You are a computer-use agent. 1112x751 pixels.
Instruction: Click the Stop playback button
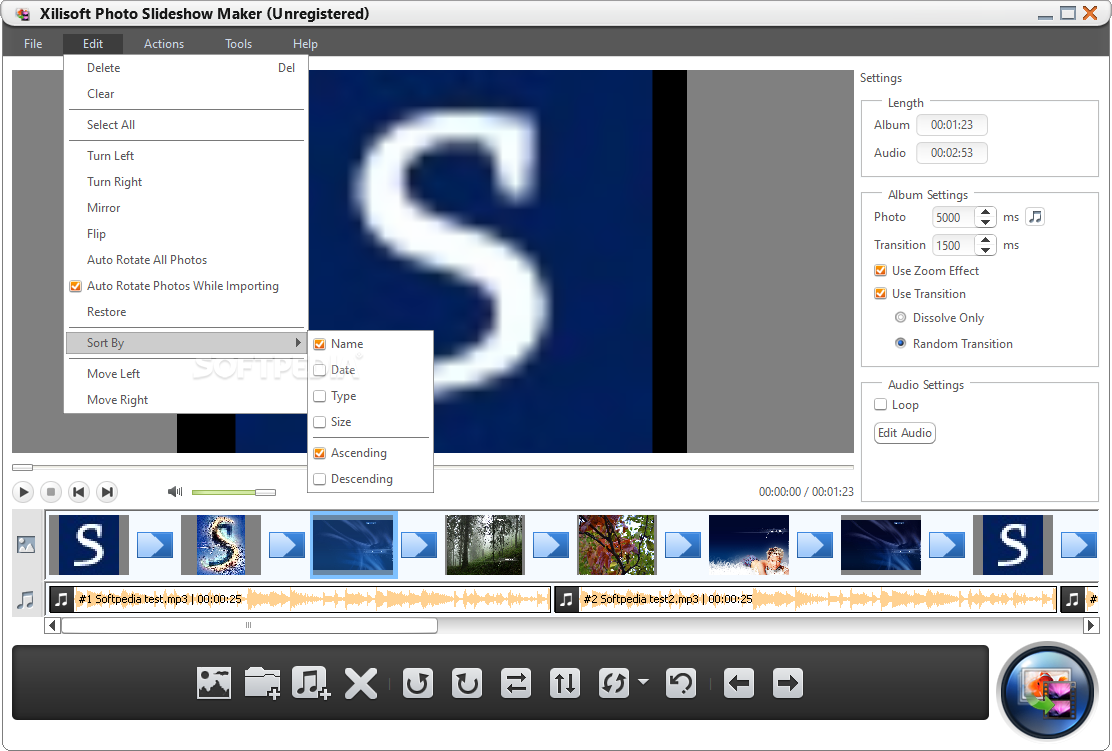pyautogui.click(x=51, y=491)
